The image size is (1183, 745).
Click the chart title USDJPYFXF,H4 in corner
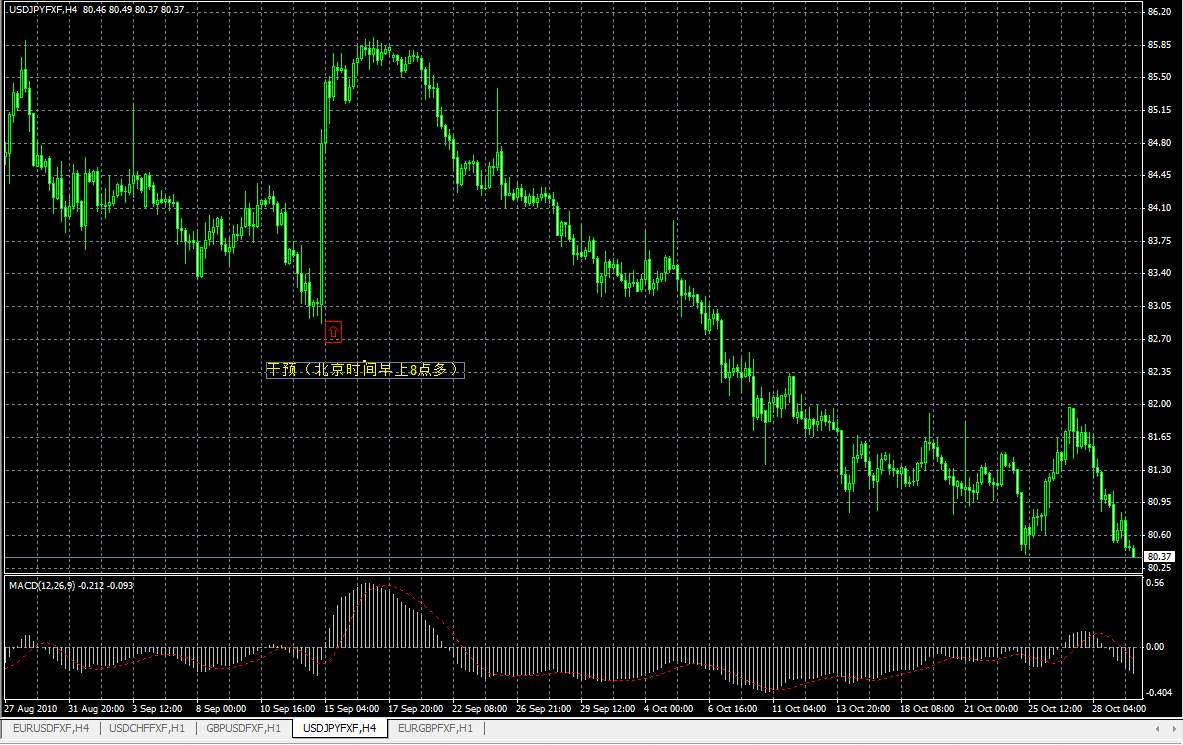click(40, 7)
